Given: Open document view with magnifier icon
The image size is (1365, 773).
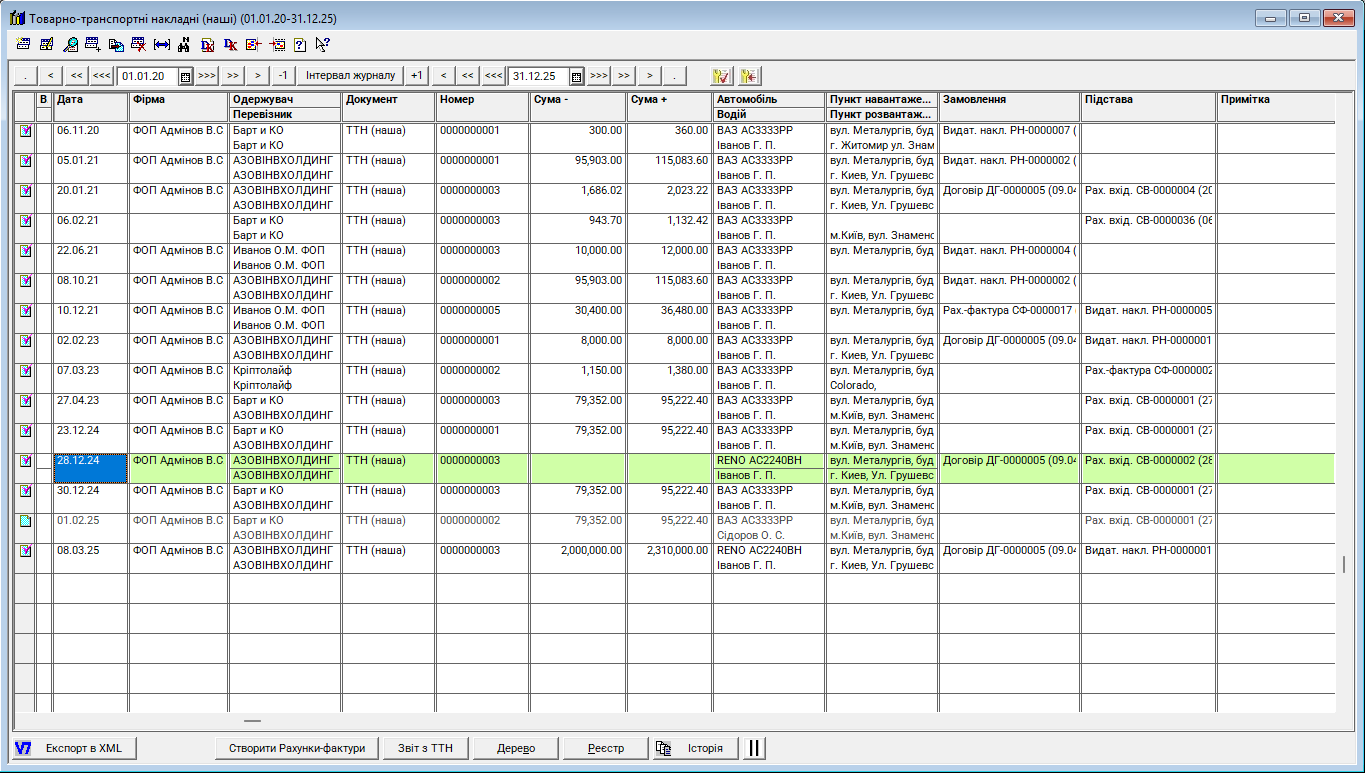Looking at the screenshot, I should point(70,44).
